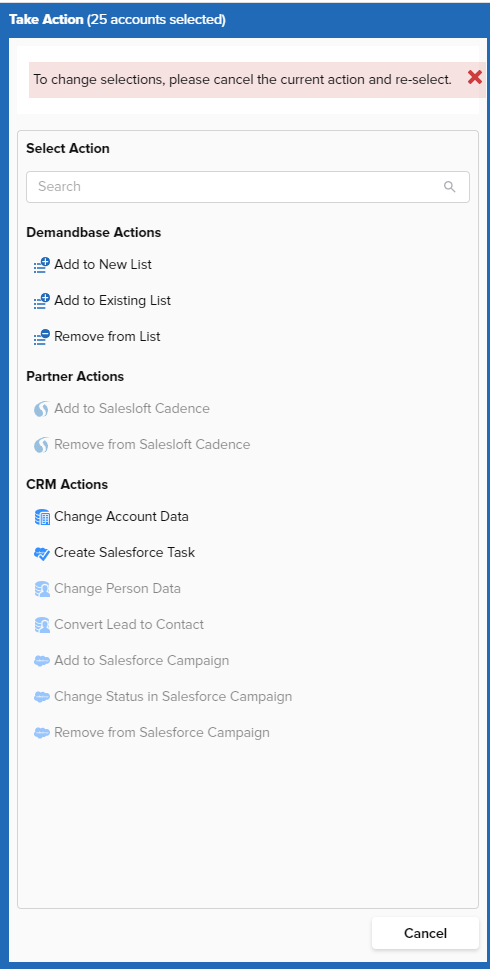The height and width of the screenshot is (969, 490).
Task: Select Create Salesforce Task
Action: 124,552
